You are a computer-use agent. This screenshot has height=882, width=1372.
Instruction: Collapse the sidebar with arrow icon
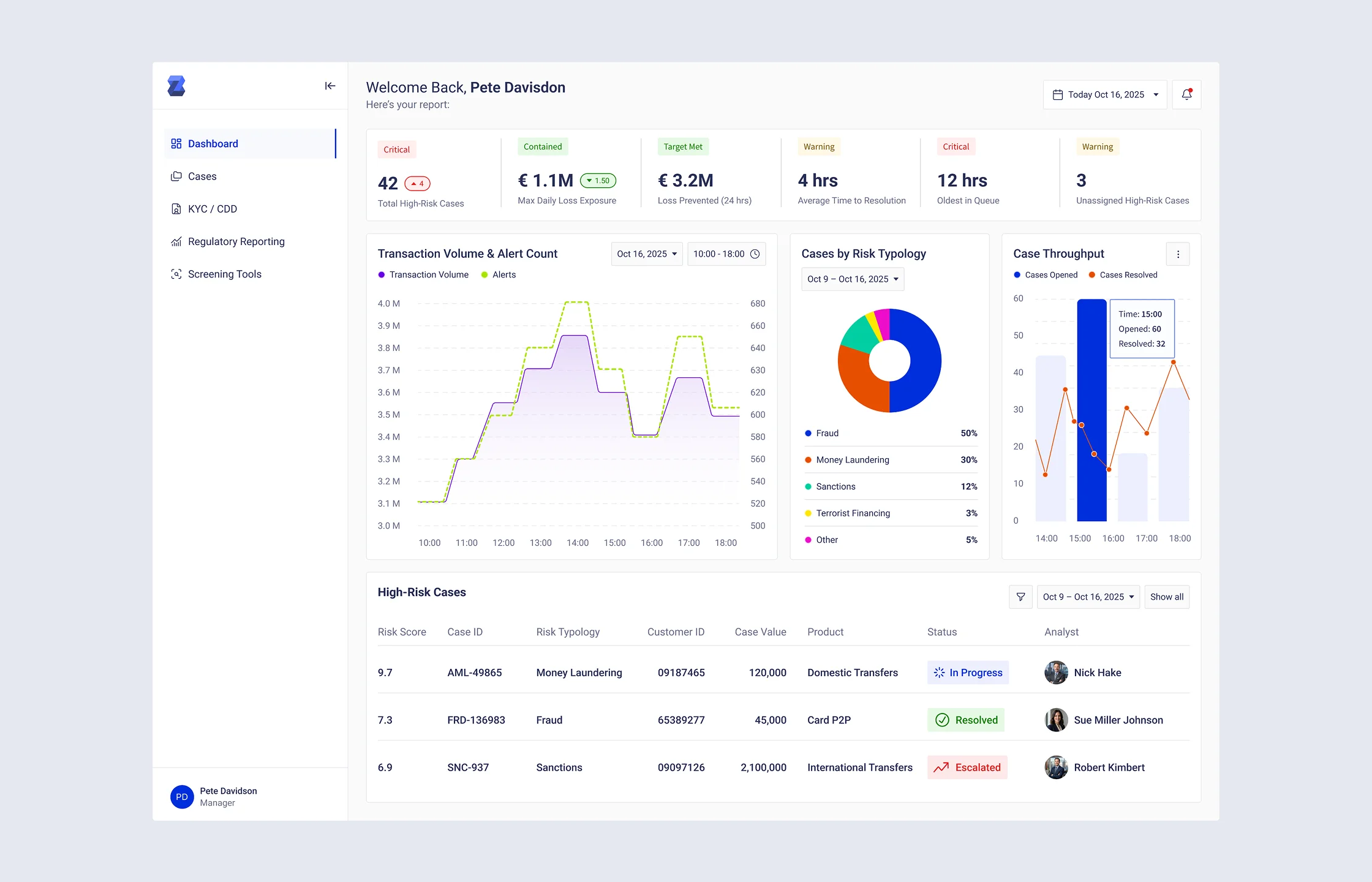pyautogui.click(x=330, y=86)
